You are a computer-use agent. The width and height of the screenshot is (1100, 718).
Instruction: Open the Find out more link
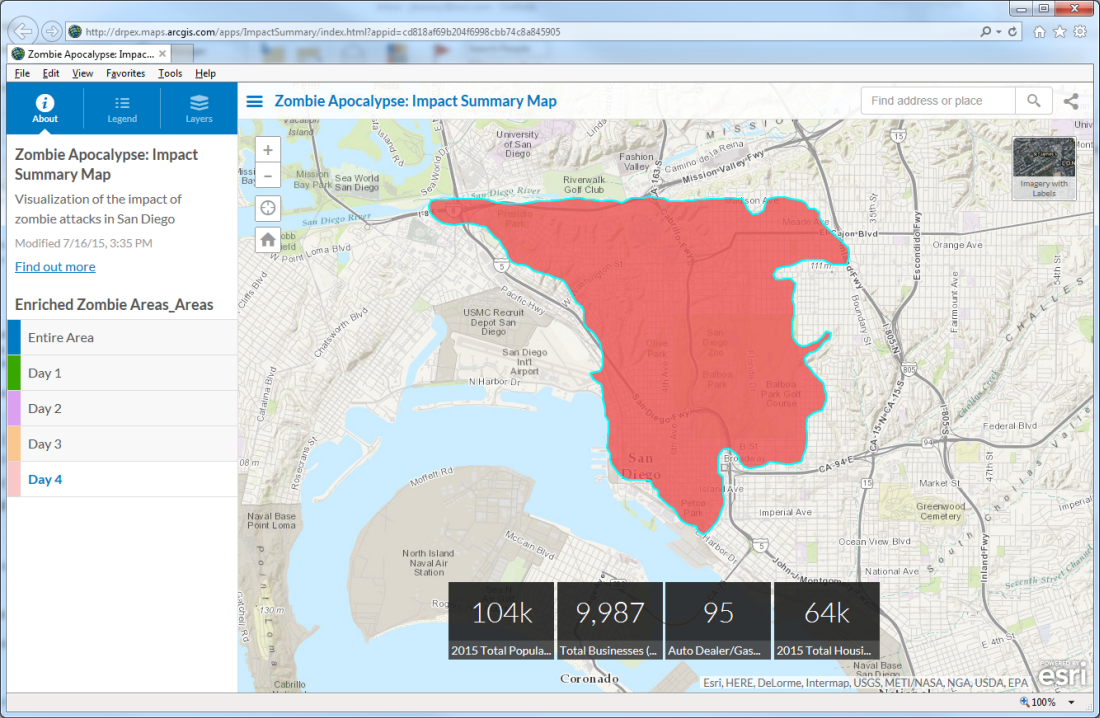[x=55, y=267]
